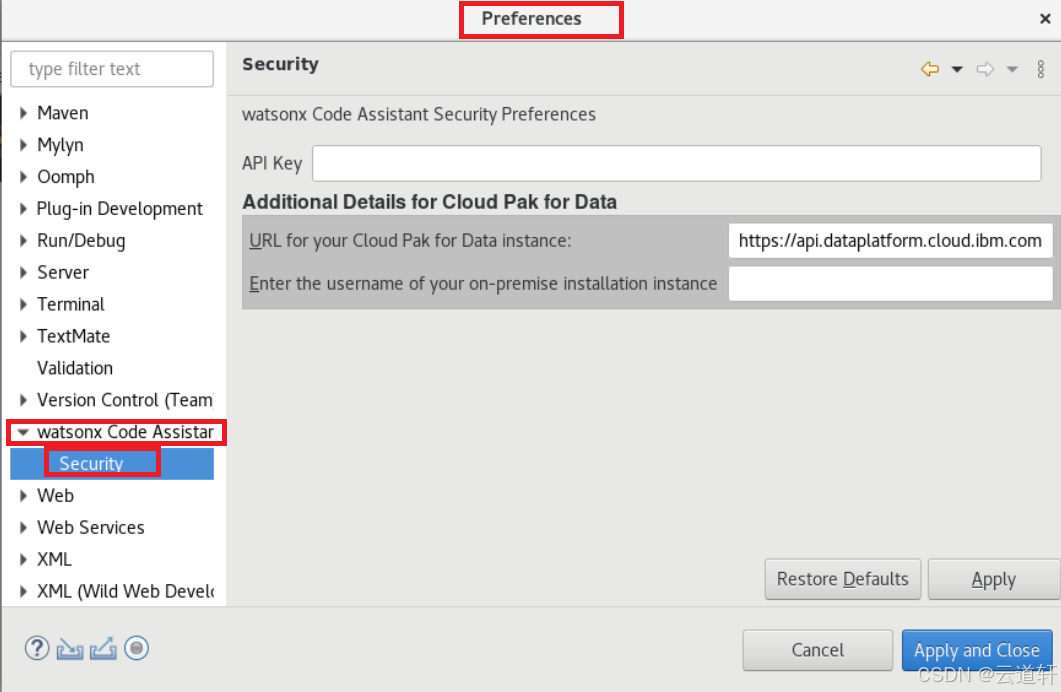This screenshot has width=1061, height=692.
Task: Focus the API Key input field
Action: [x=676, y=163]
